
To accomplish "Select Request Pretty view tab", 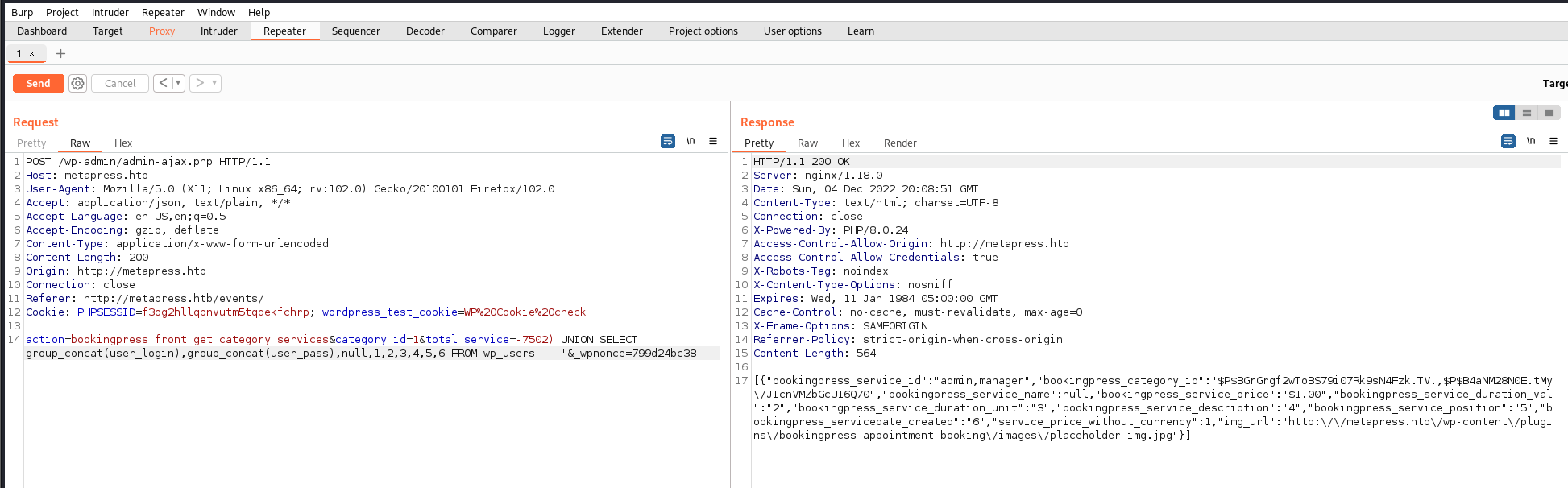I will tap(31, 143).
